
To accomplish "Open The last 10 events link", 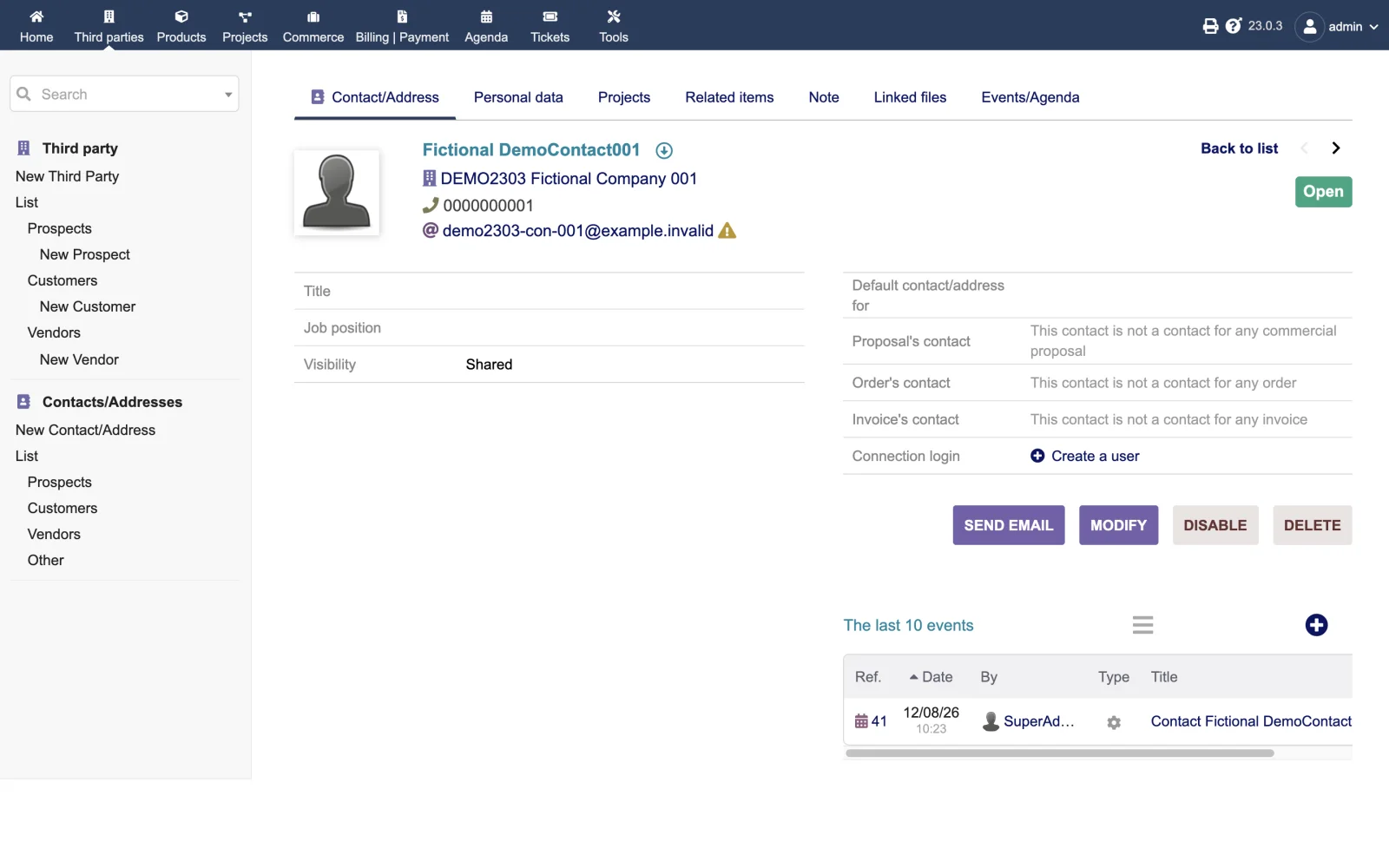I will click(x=908, y=625).
